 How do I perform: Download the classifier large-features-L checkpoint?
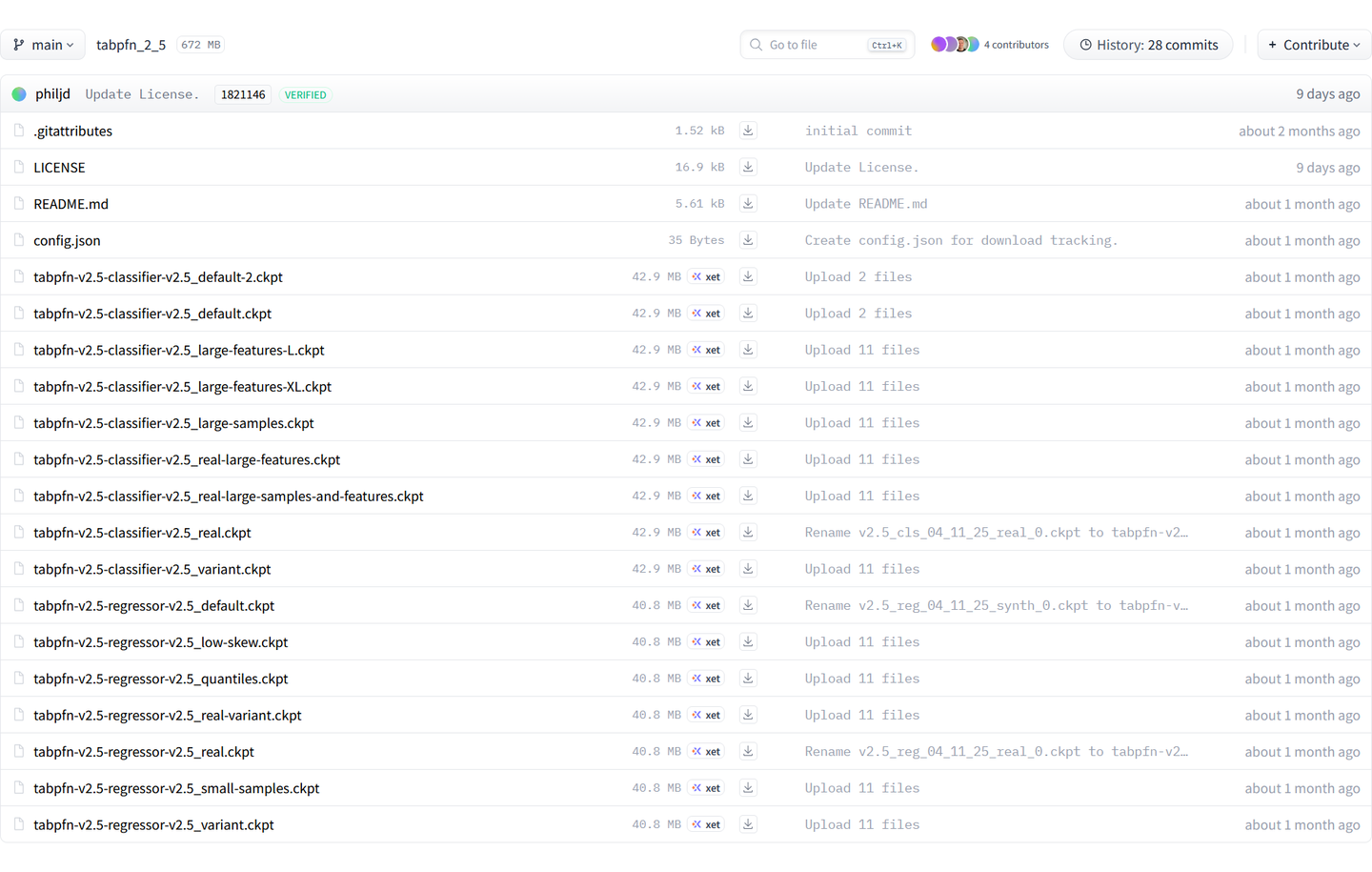(x=748, y=350)
